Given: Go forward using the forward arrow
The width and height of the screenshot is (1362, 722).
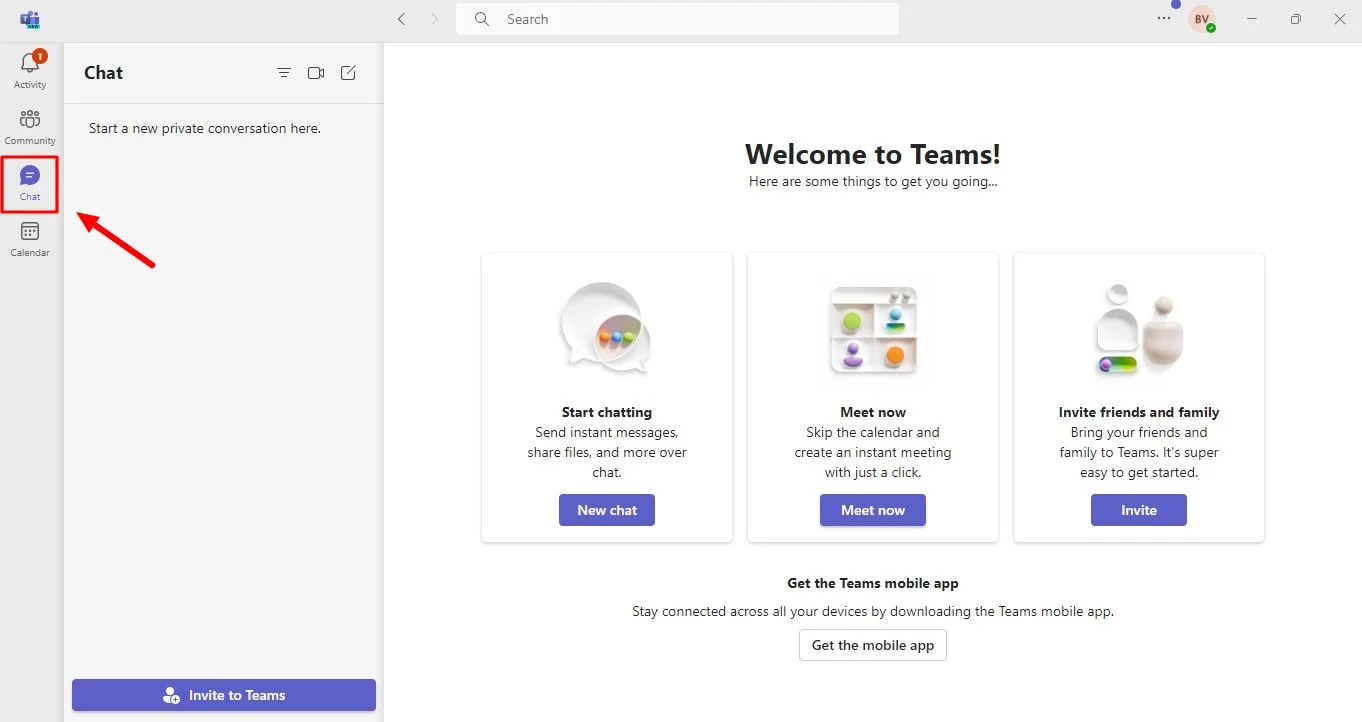Looking at the screenshot, I should click(434, 19).
